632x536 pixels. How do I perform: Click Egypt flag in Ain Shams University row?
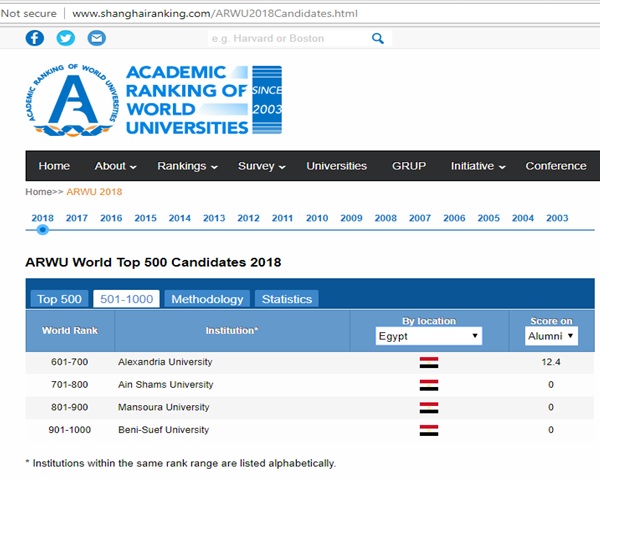[x=429, y=385]
